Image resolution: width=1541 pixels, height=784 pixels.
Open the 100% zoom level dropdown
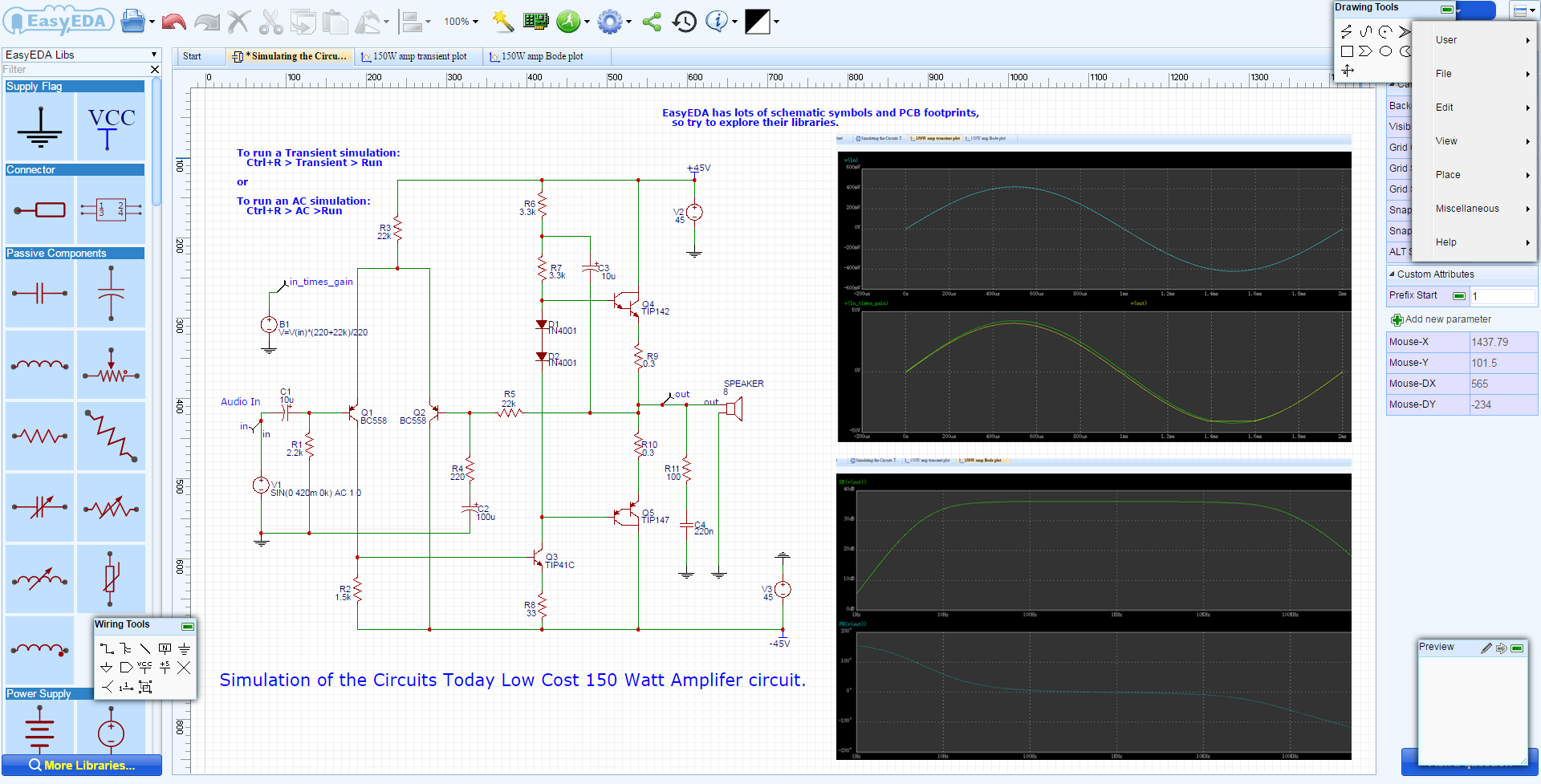point(461,22)
